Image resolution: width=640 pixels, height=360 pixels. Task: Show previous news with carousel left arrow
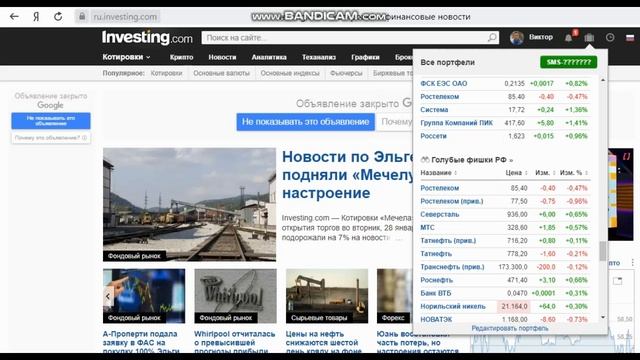[108, 296]
